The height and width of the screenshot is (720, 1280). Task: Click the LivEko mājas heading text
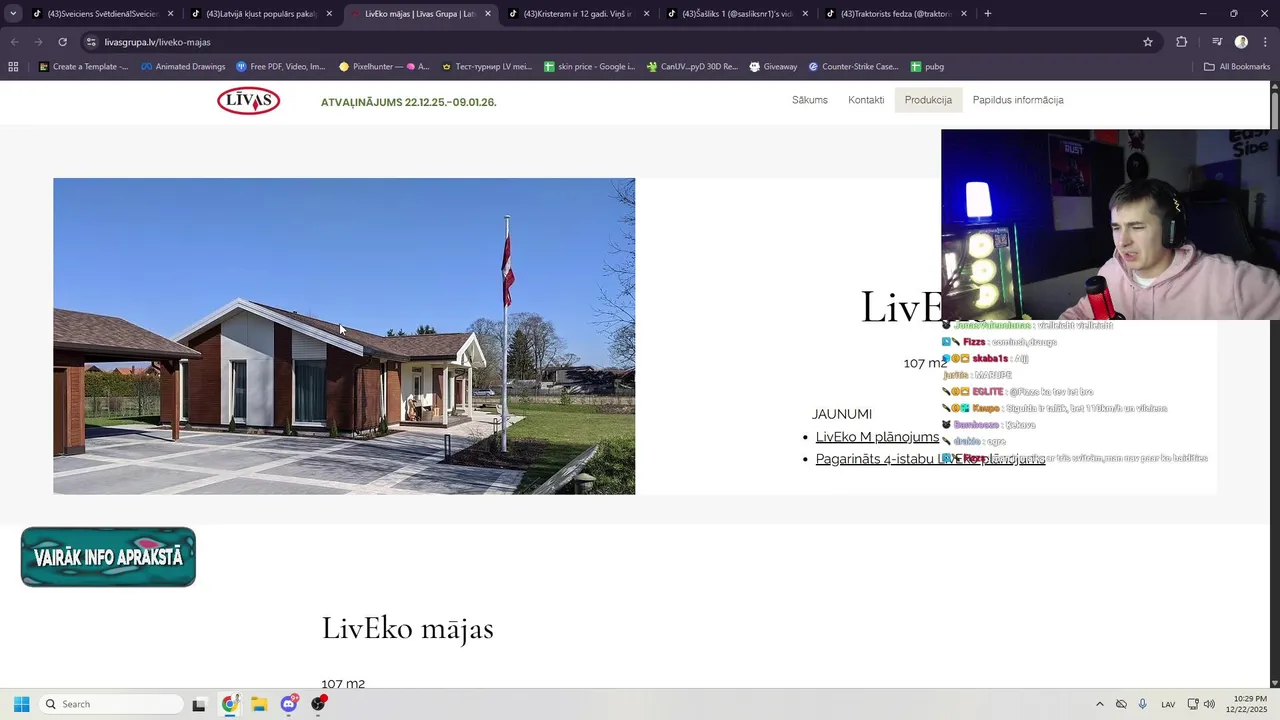407,628
